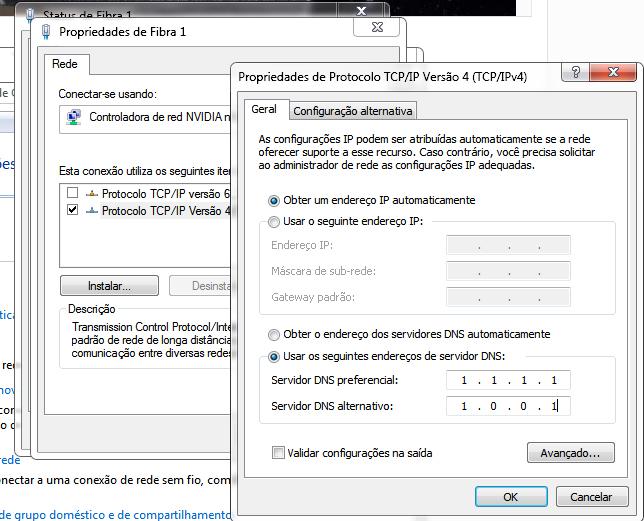Check 'Validar configurações na saída' box

click(278, 453)
